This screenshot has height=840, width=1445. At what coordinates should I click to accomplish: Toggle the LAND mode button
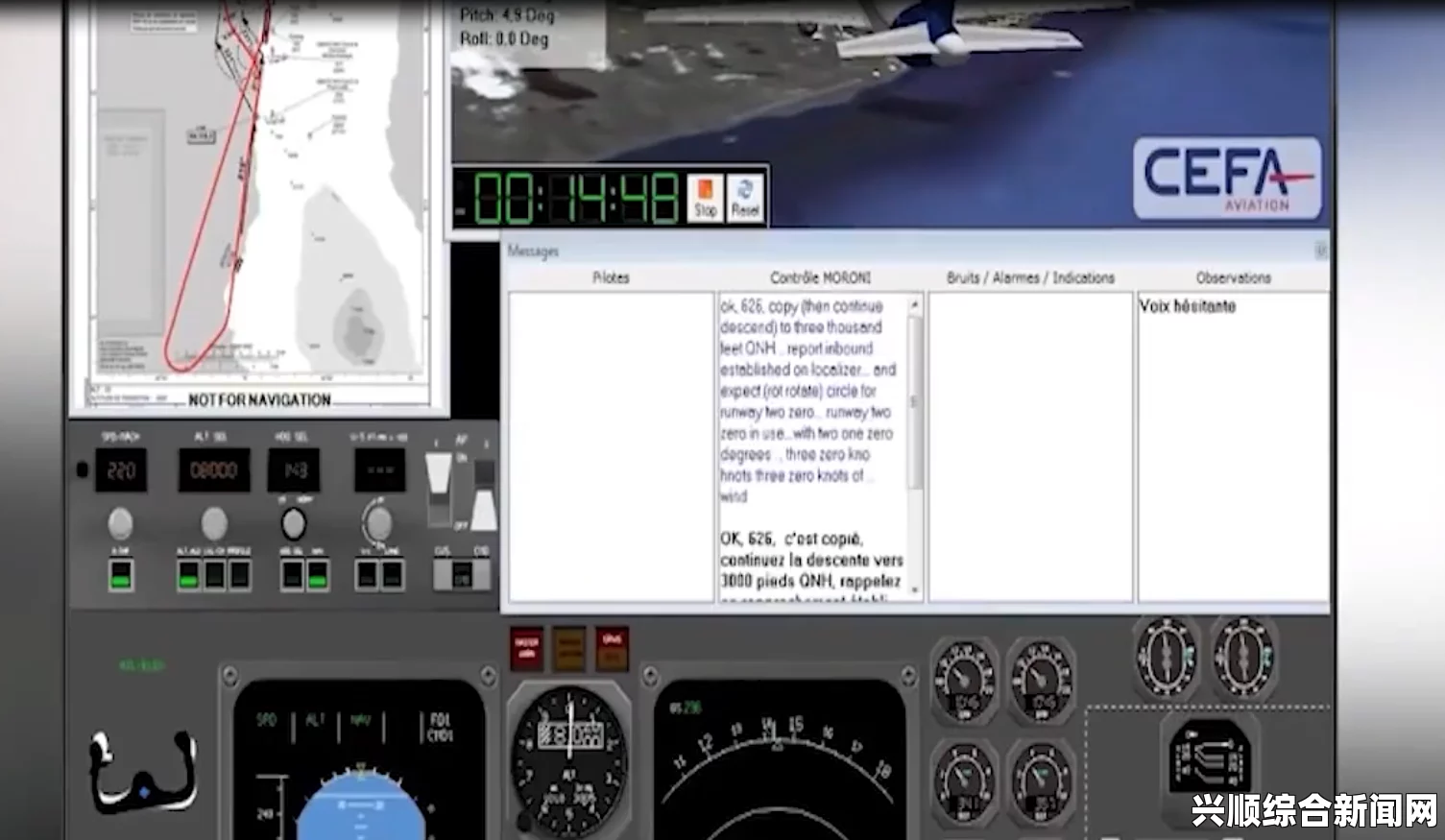pyautogui.click(x=392, y=575)
